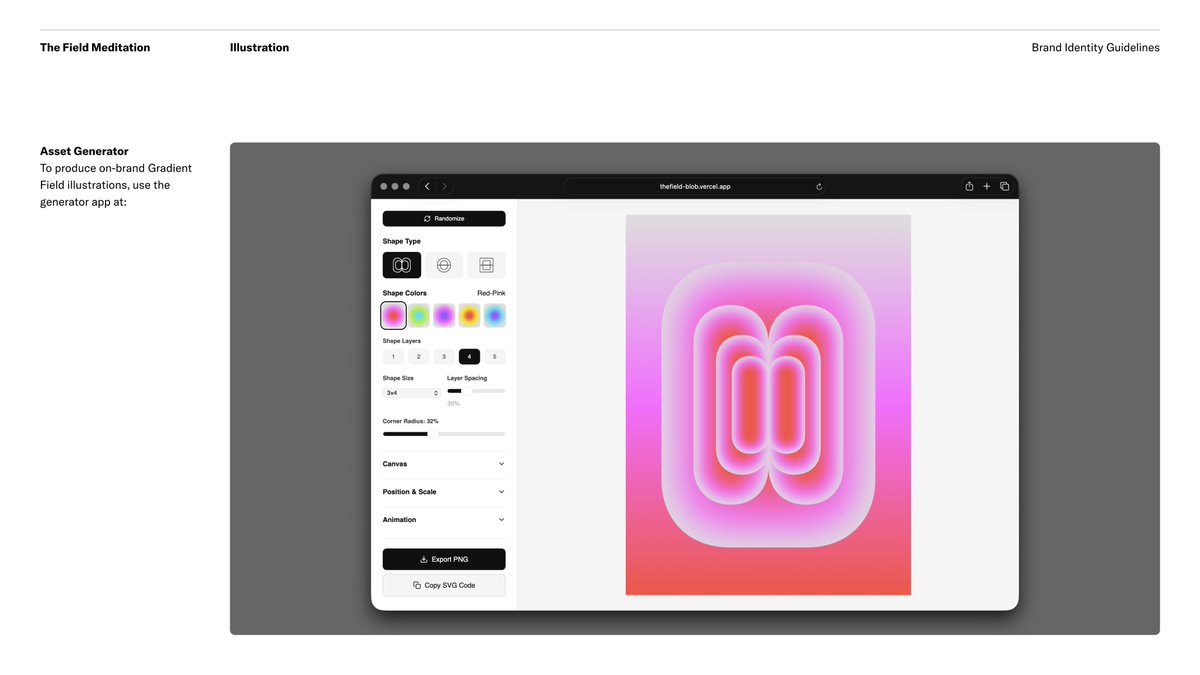Adjust the Corner Radius slider
Viewport: 1200px width, 675px height.
(x=444, y=434)
